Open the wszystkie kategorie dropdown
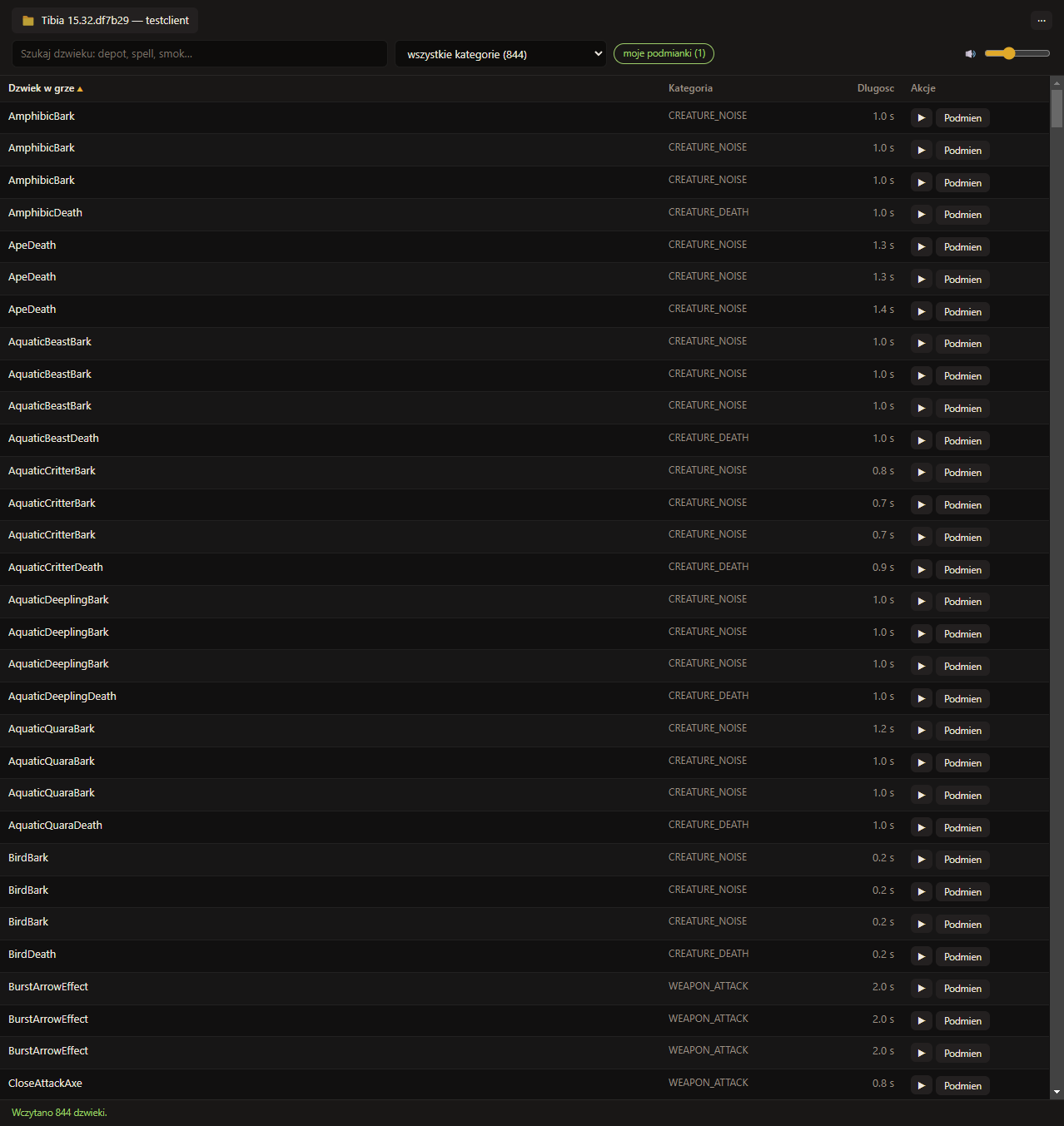The height and width of the screenshot is (1126, 1064). pyautogui.click(x=500, y=54)
